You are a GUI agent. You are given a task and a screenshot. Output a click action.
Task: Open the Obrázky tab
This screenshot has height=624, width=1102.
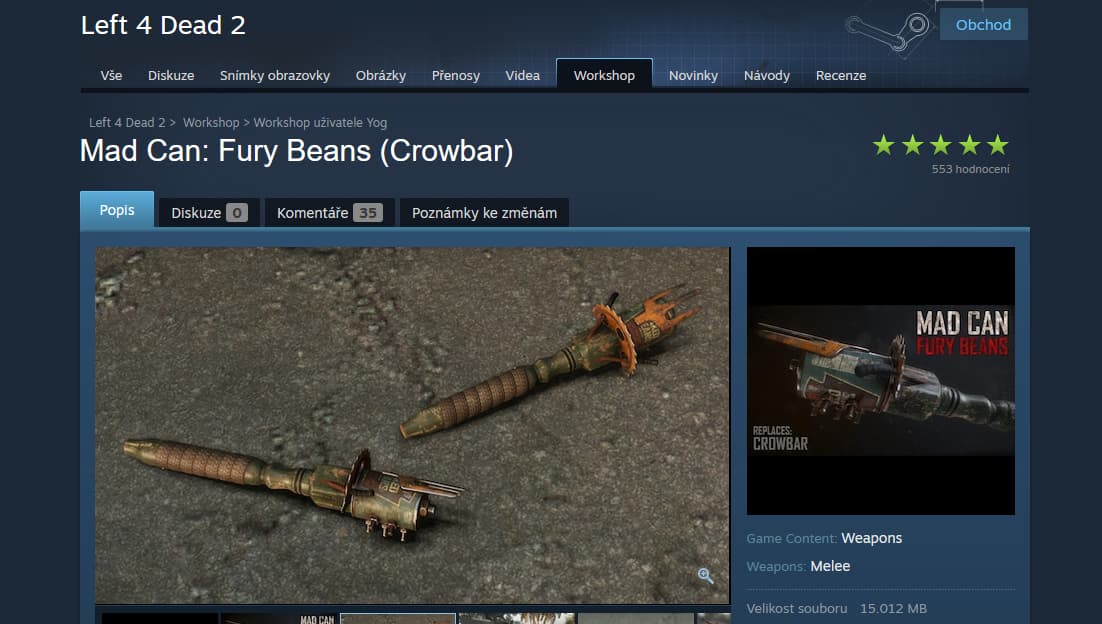coord(381,75)
